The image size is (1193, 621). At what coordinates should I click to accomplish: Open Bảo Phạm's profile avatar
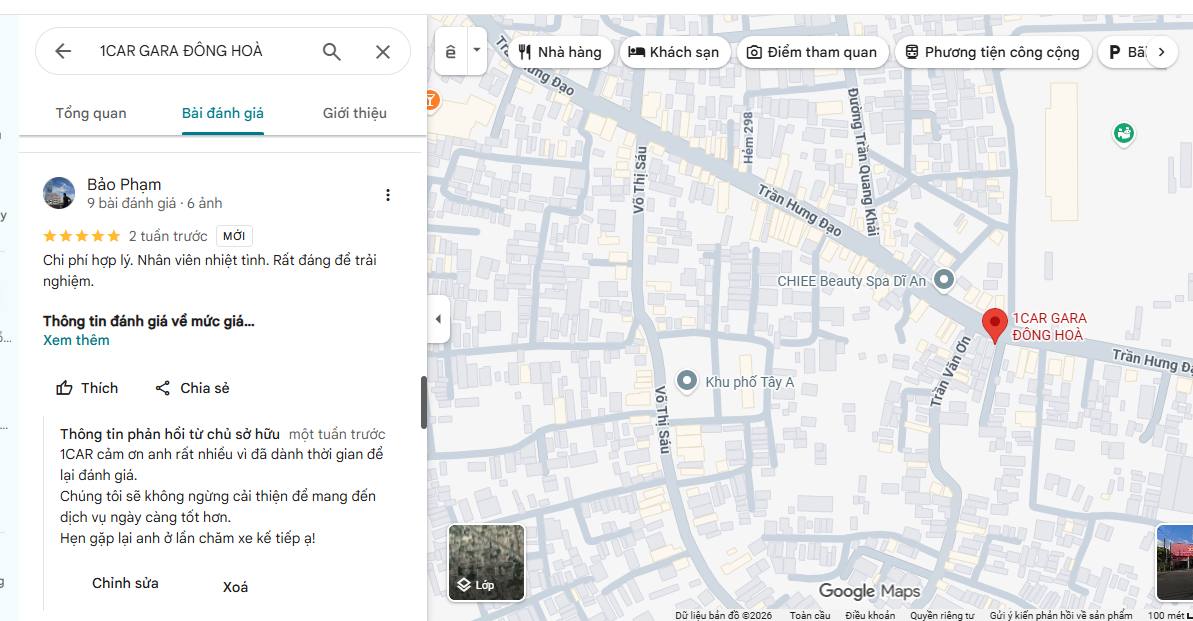(x=59, y=193)
